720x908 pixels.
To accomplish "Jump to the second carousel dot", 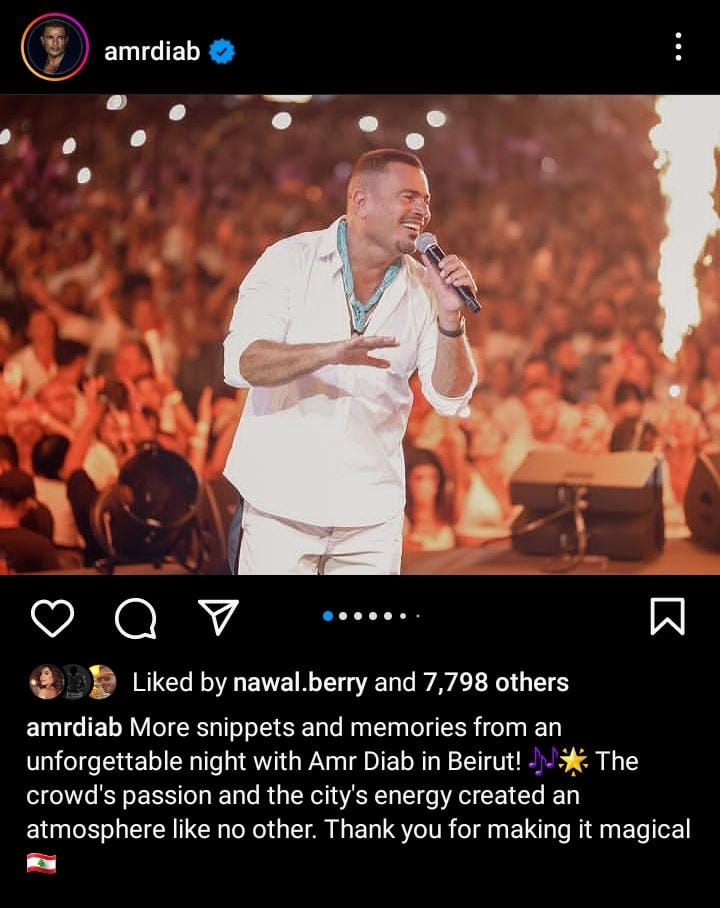I will 343,616.
